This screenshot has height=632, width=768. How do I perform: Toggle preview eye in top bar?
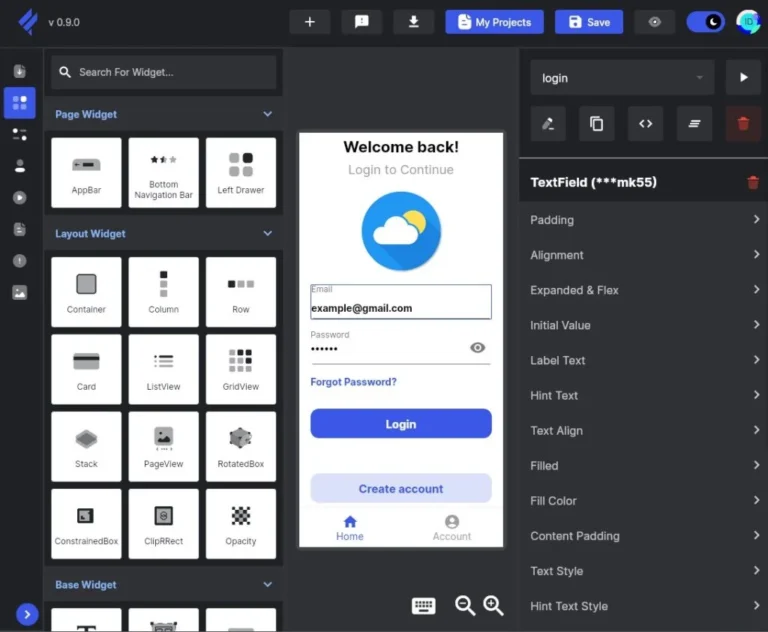654,22
